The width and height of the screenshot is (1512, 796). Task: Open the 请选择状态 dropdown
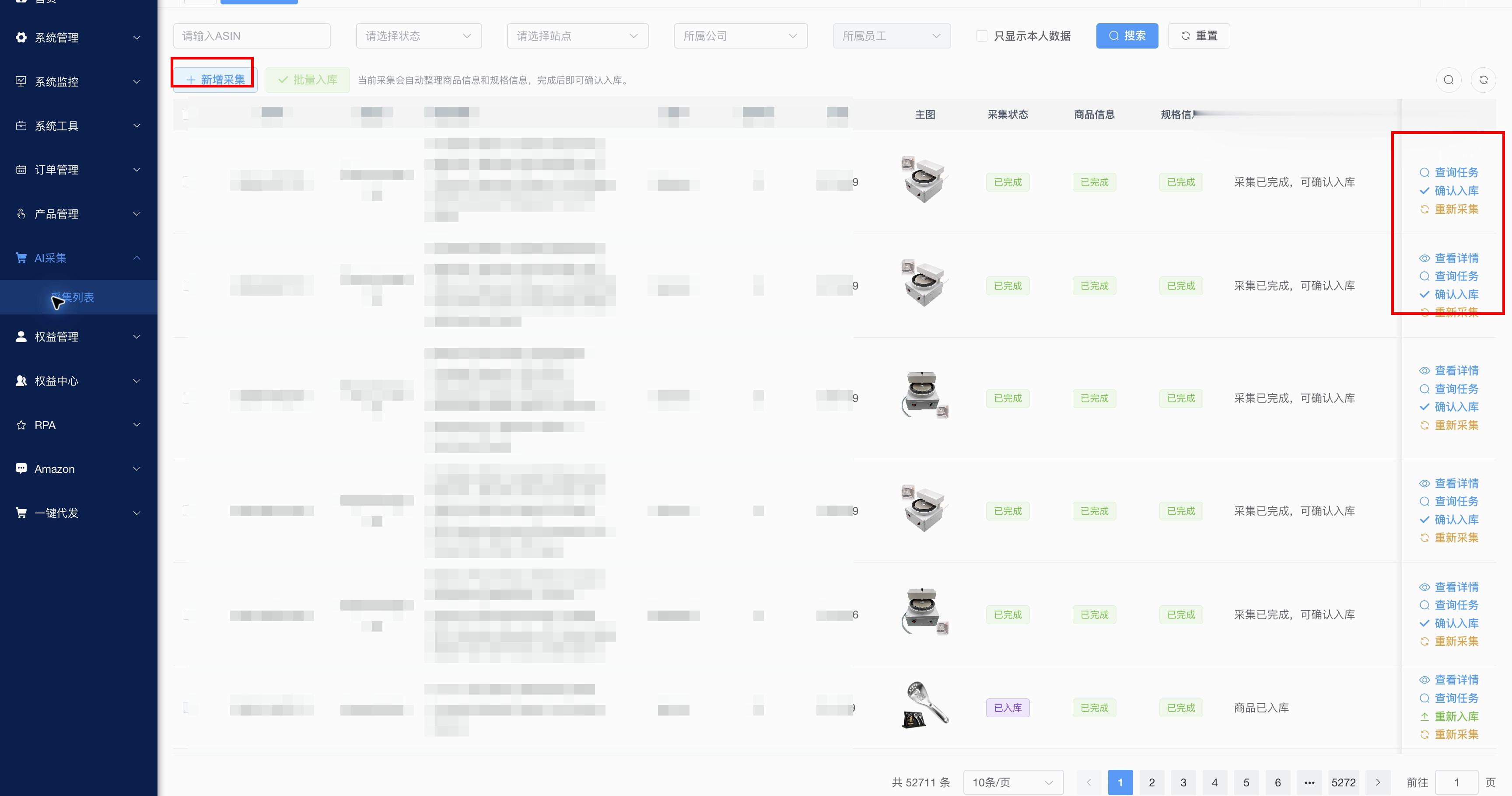pyautogui.click(x=419, y=36)
